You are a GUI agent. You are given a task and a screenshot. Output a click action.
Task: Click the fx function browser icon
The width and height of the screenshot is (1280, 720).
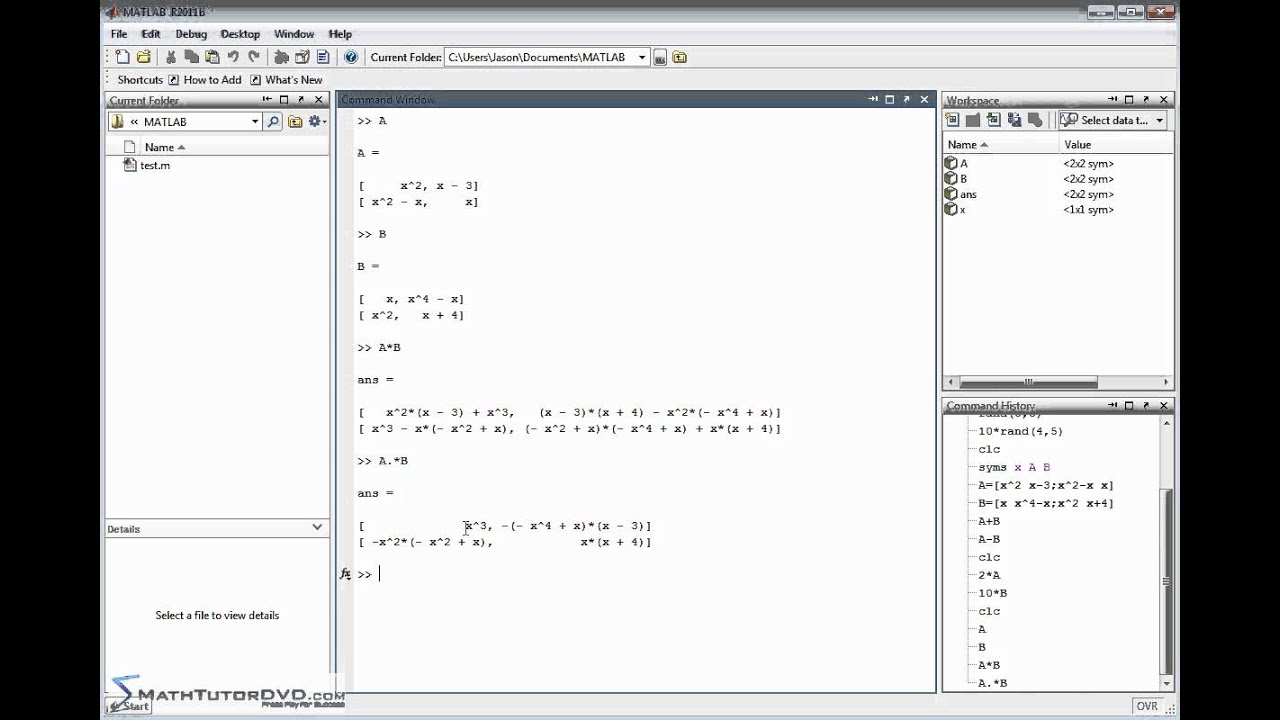pyautogui.click(x=345, y=574)
